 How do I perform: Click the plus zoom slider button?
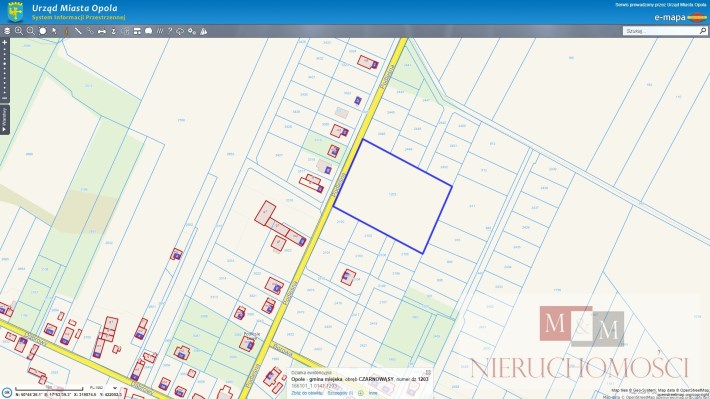[x=5, y=43]
